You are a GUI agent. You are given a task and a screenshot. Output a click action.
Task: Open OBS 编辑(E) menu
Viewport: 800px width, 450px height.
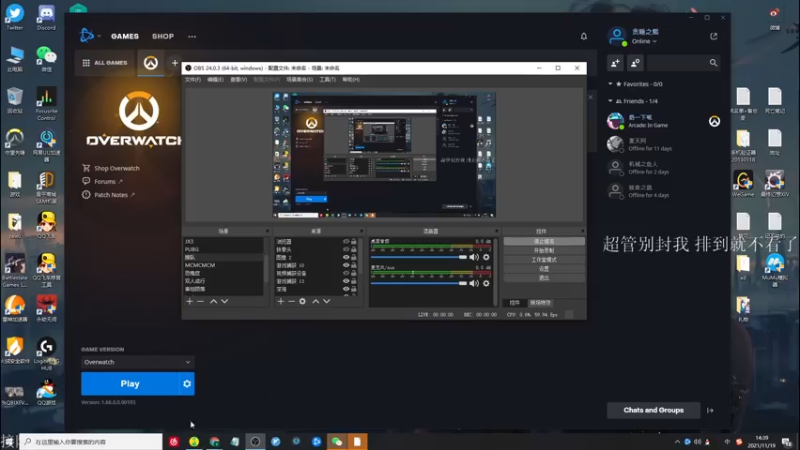coord(215,80)
